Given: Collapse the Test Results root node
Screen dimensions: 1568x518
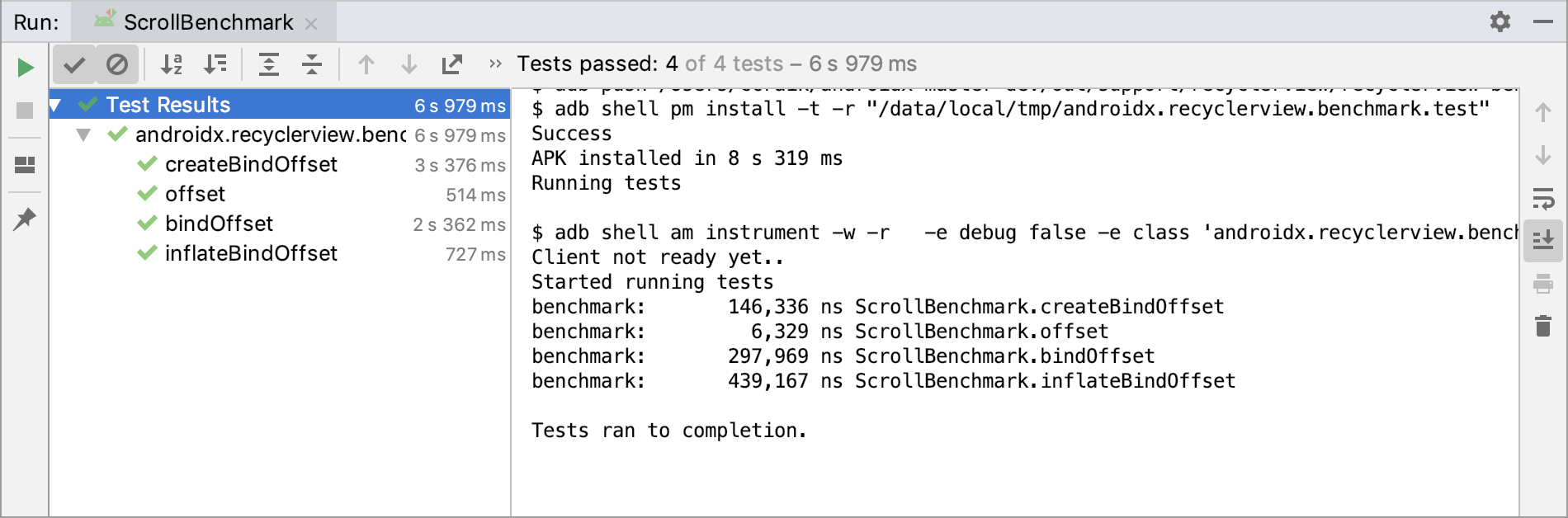Looking at the screenshot, I should tap(56, 106).
